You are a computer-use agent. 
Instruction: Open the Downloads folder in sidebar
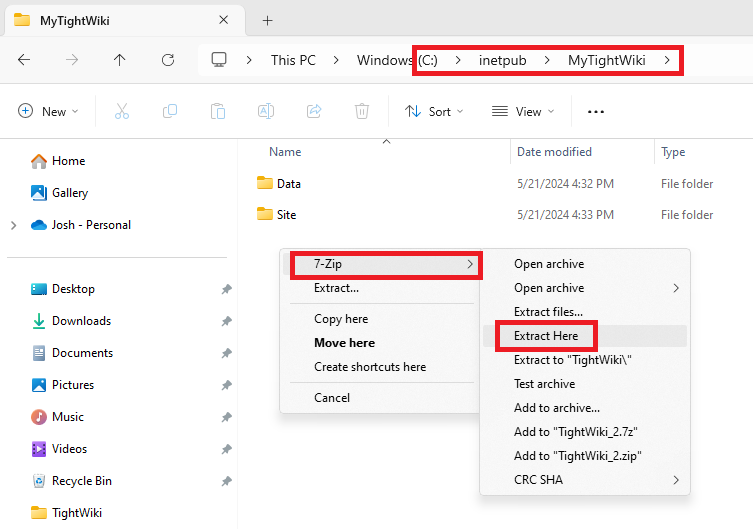click(x=81, y=321)
